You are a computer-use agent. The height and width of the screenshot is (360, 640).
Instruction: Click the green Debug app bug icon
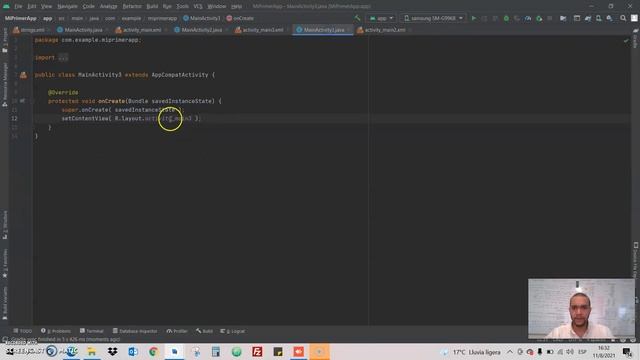[x=506, y=18]
